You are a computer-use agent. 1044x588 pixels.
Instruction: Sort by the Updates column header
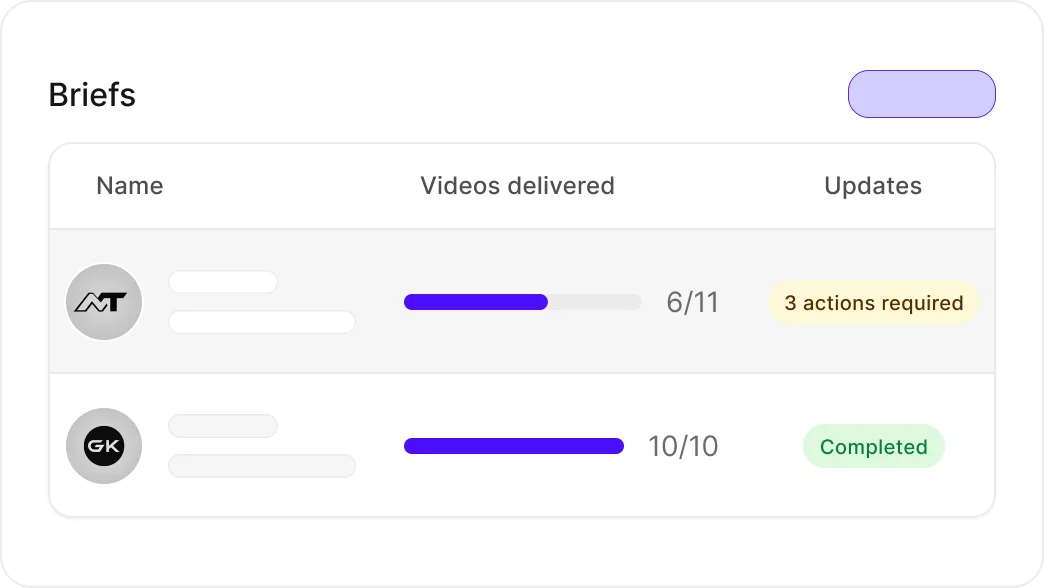pos(873,186)
